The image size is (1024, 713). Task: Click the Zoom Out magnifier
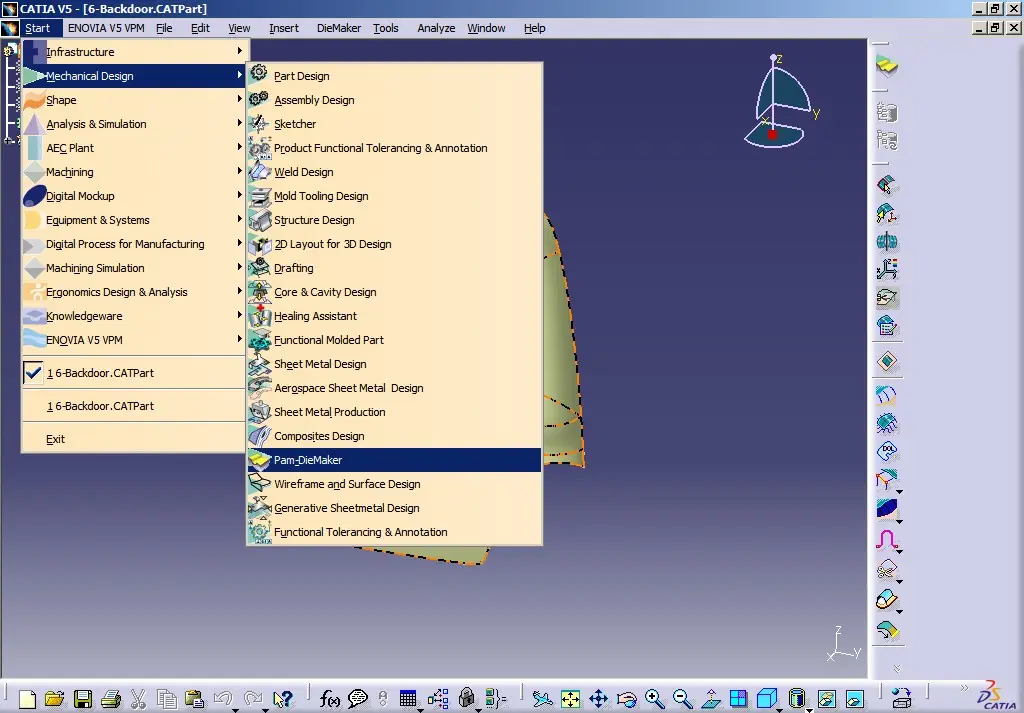(x=682, y=699)
